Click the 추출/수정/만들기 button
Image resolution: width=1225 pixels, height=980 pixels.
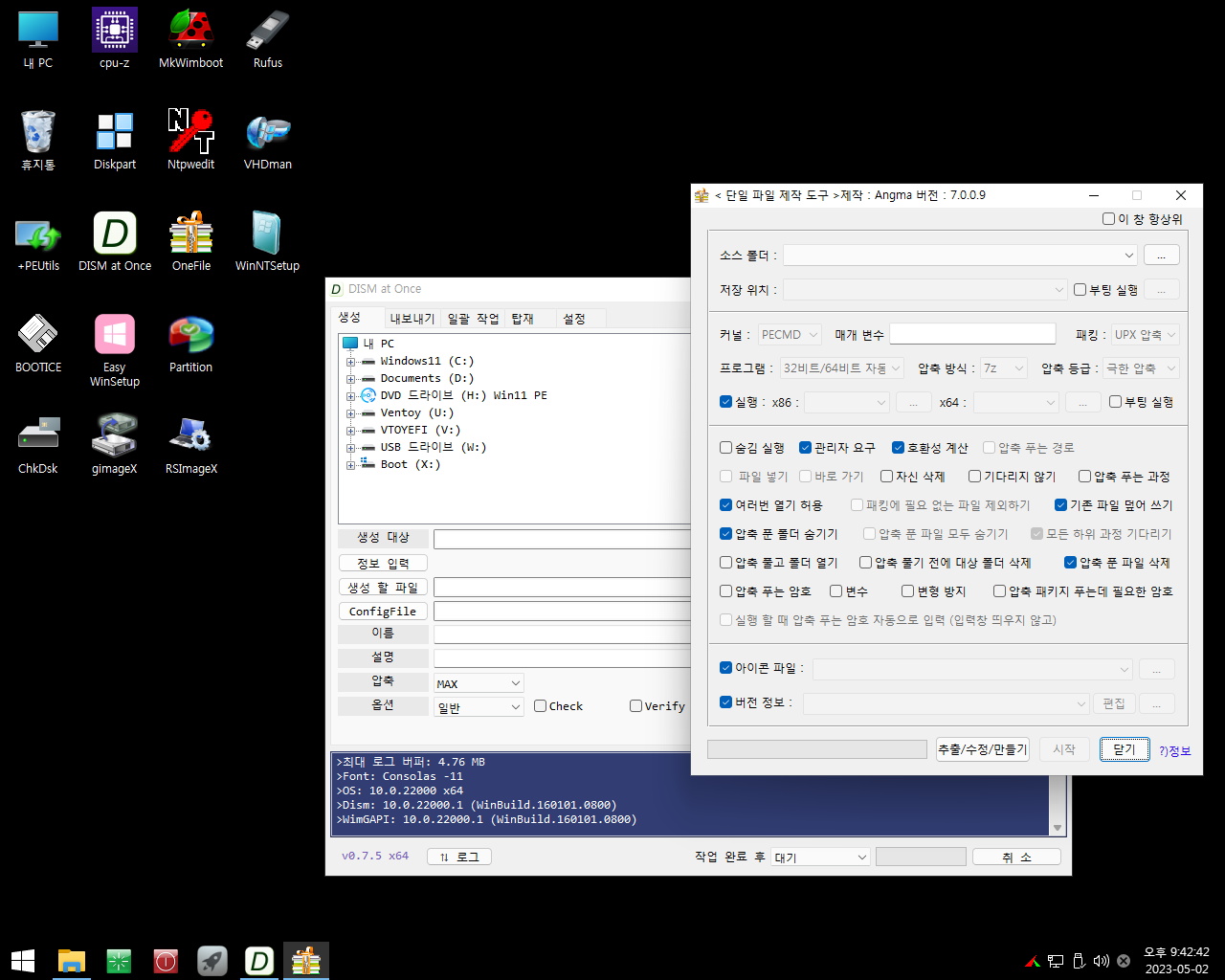click(983, 749)
